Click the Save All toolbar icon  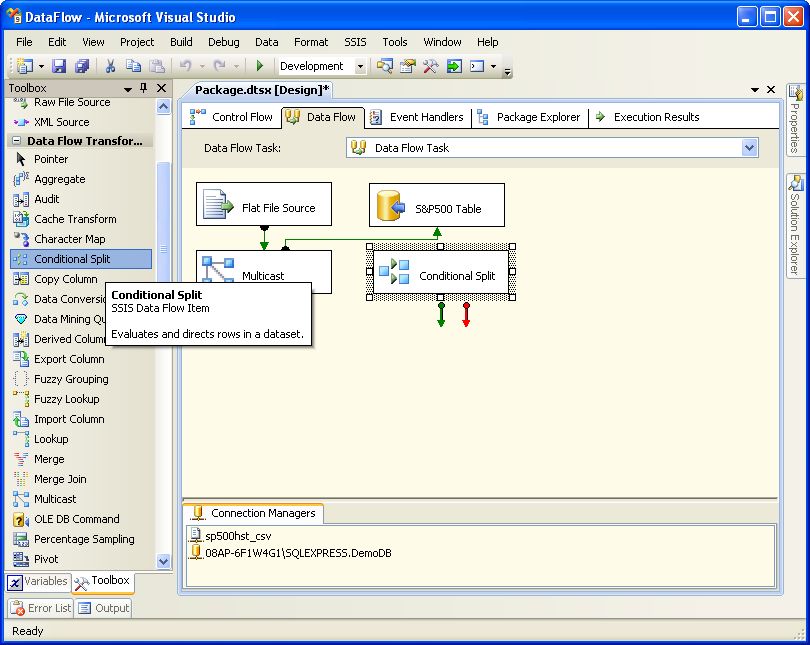81,66
